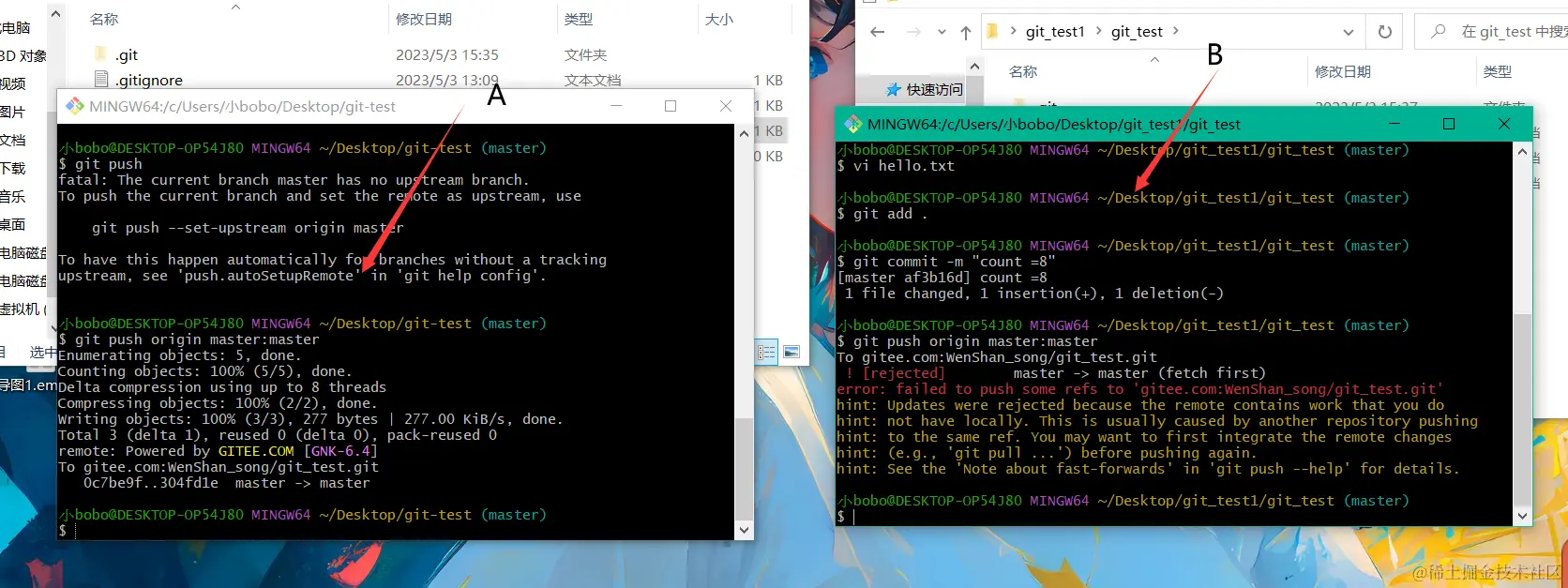Minimize the git_test1/git_test MINGW64 window
Image resolution: width=1568 pixels, height=588 pixels.
[1395, 124]
